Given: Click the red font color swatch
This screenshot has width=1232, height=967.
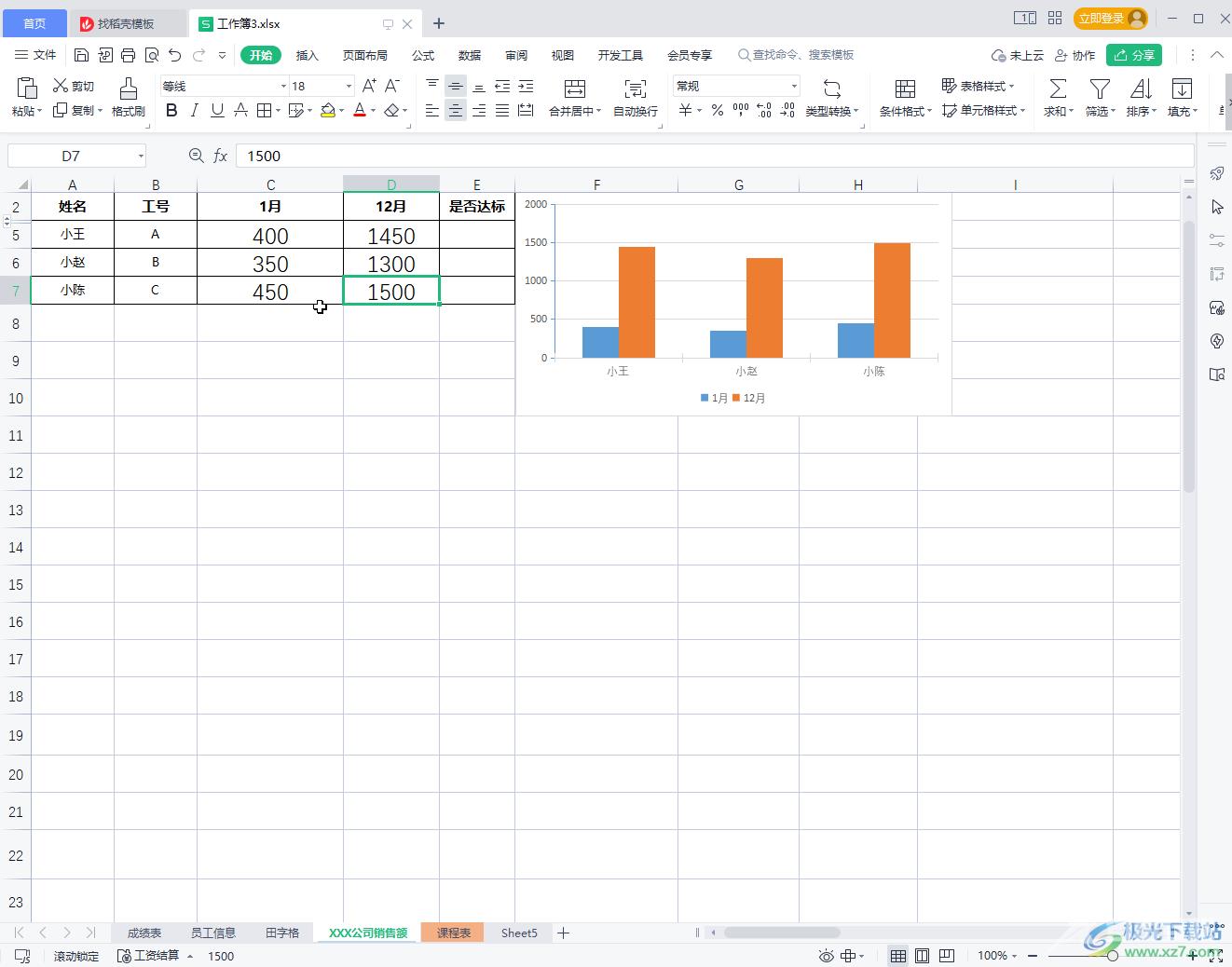Looking at the screenshot, I should pos(360,111).
